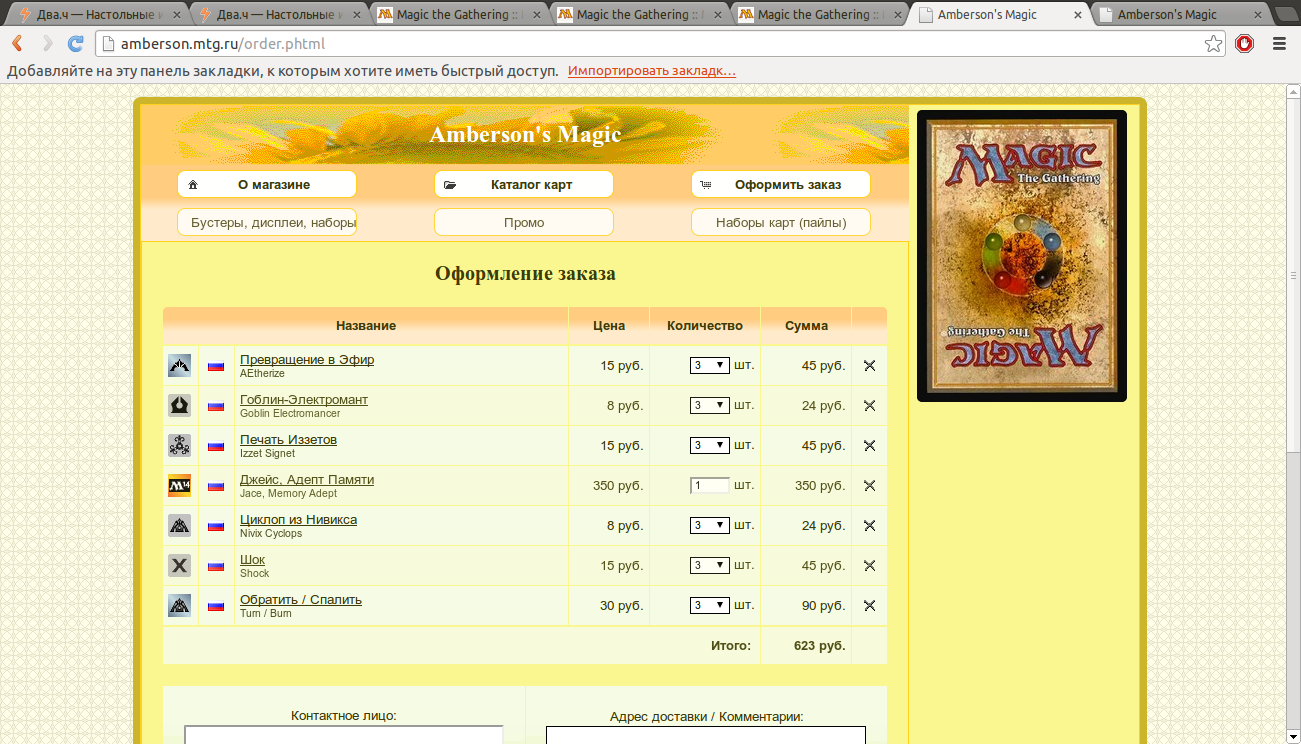The height and width of the screenshot is (744, 1301).
Task: Open quantity dropdown for Гоблин-Электромант
Action: 709,406
